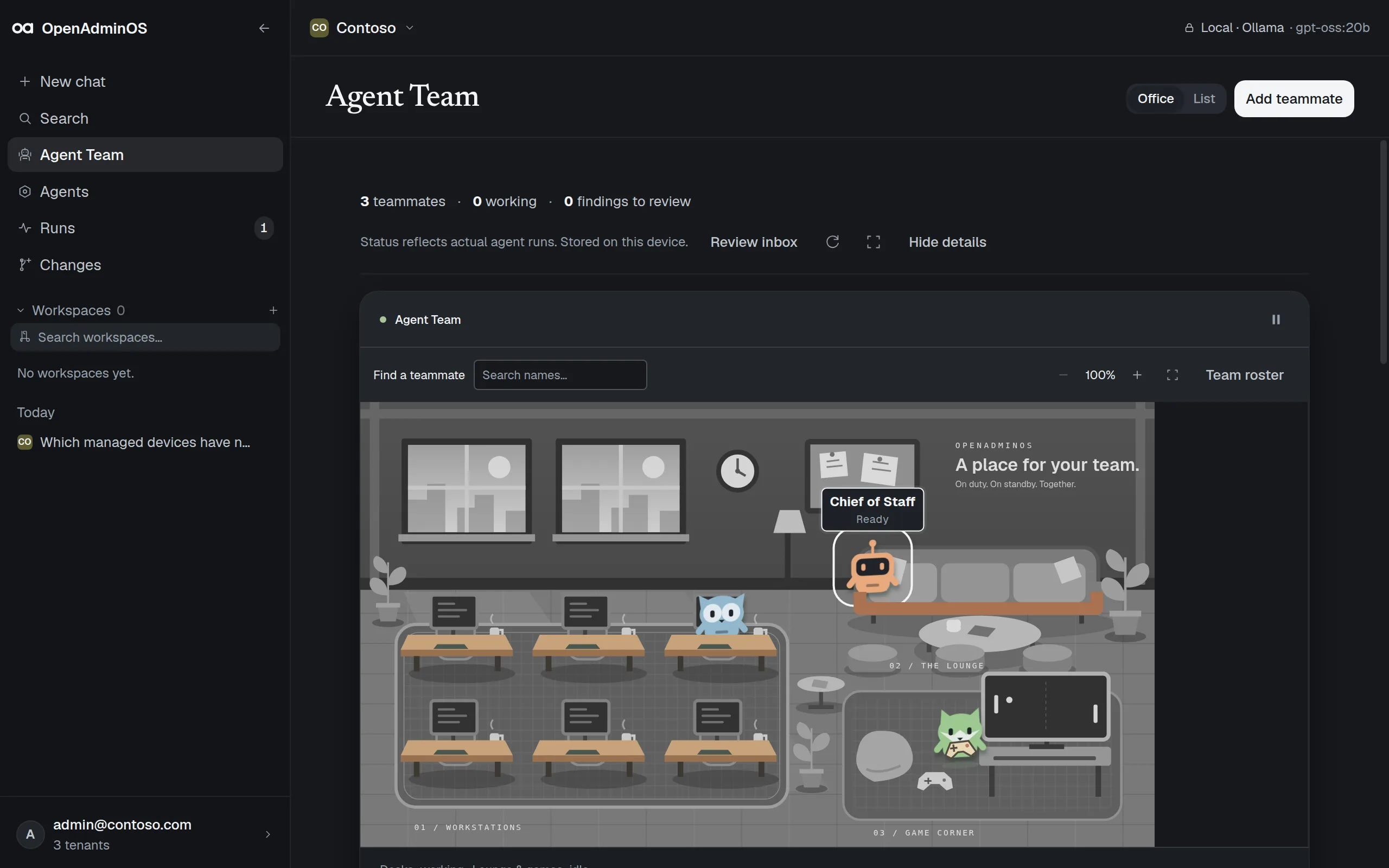
Task: Open the Changes section
Action: [145, 265]
